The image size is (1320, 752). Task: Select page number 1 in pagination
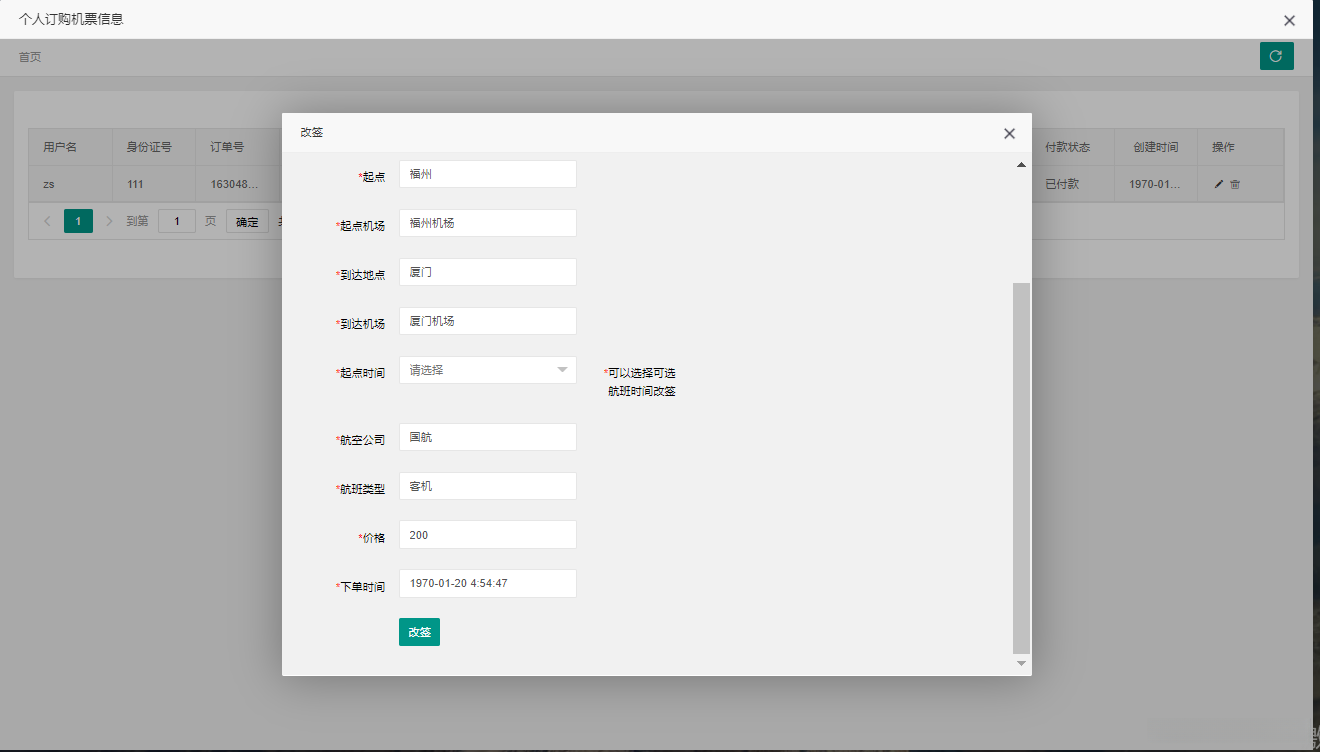pos(78,221)
